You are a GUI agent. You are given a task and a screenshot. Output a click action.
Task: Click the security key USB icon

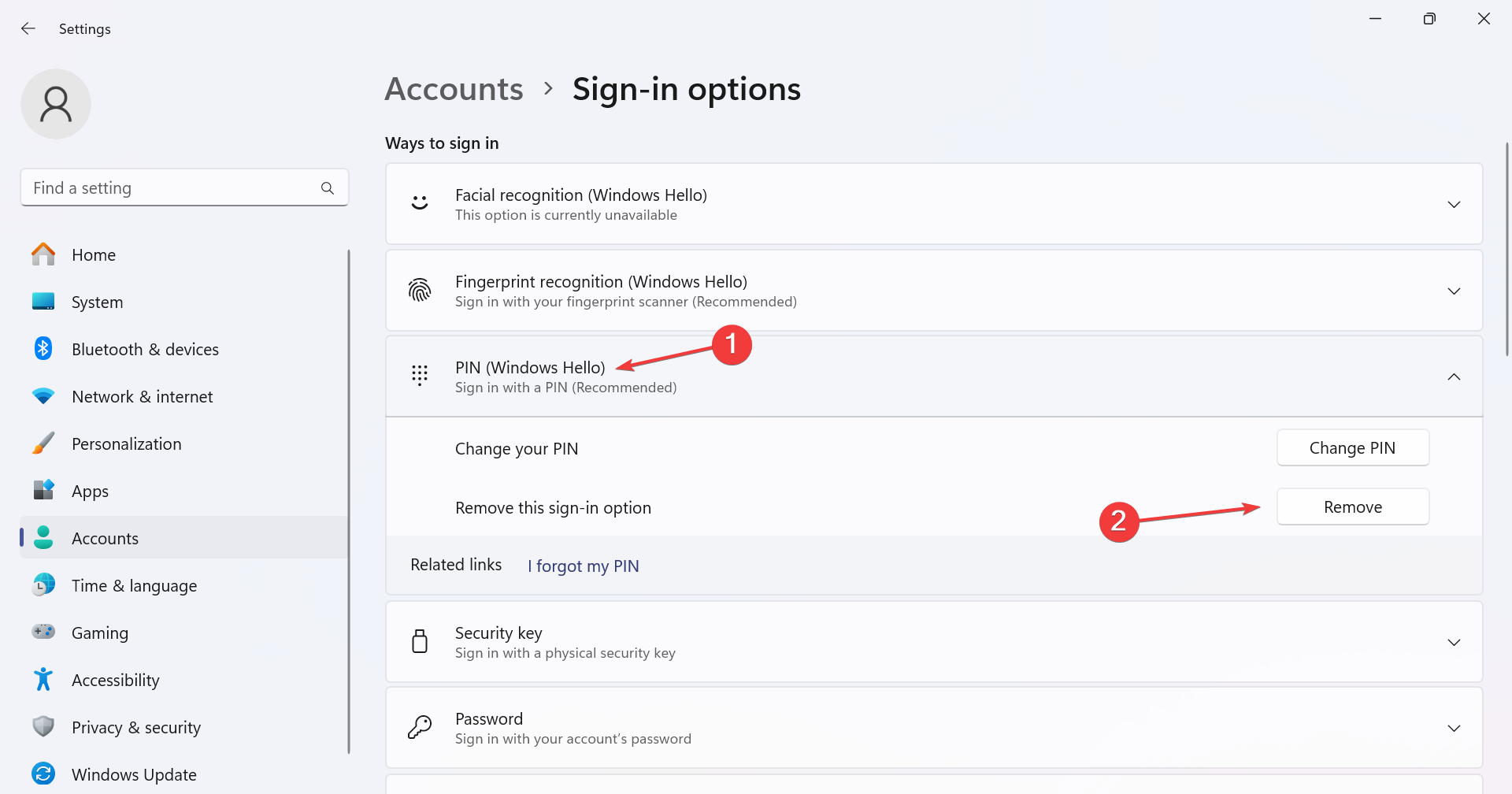click(420, 641)
